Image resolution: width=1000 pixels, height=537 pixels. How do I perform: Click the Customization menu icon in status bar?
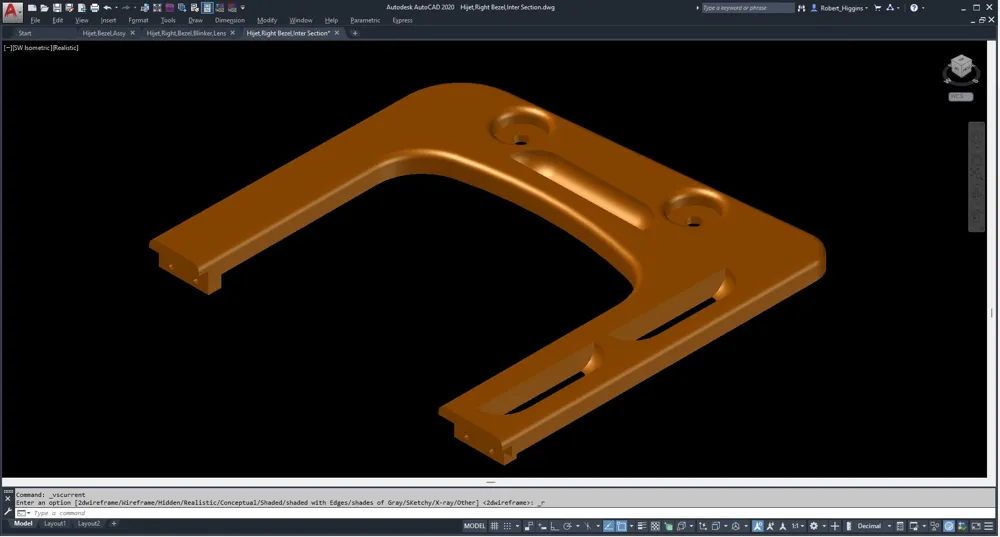989,526
